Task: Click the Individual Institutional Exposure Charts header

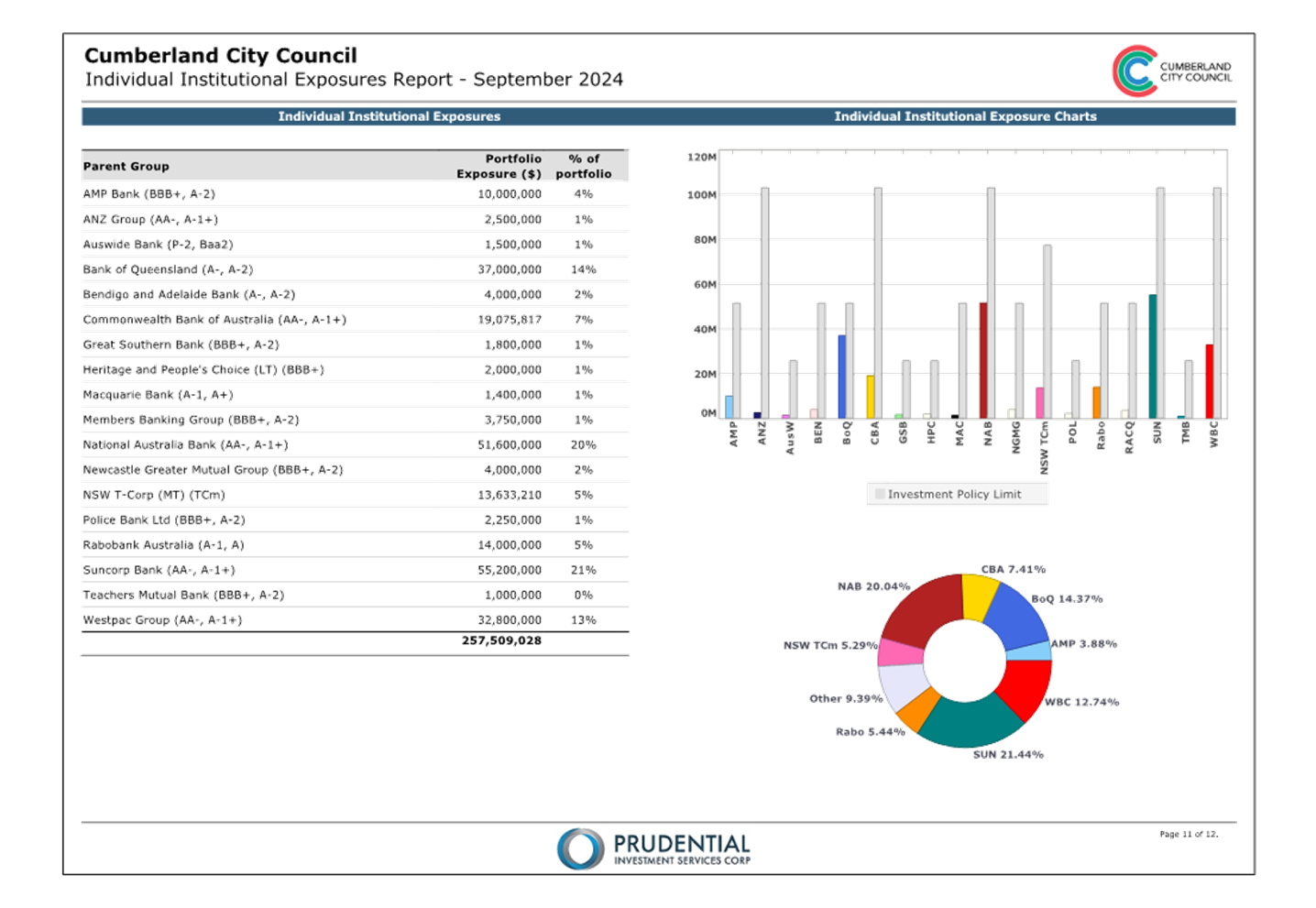Action: click(965, 116)
